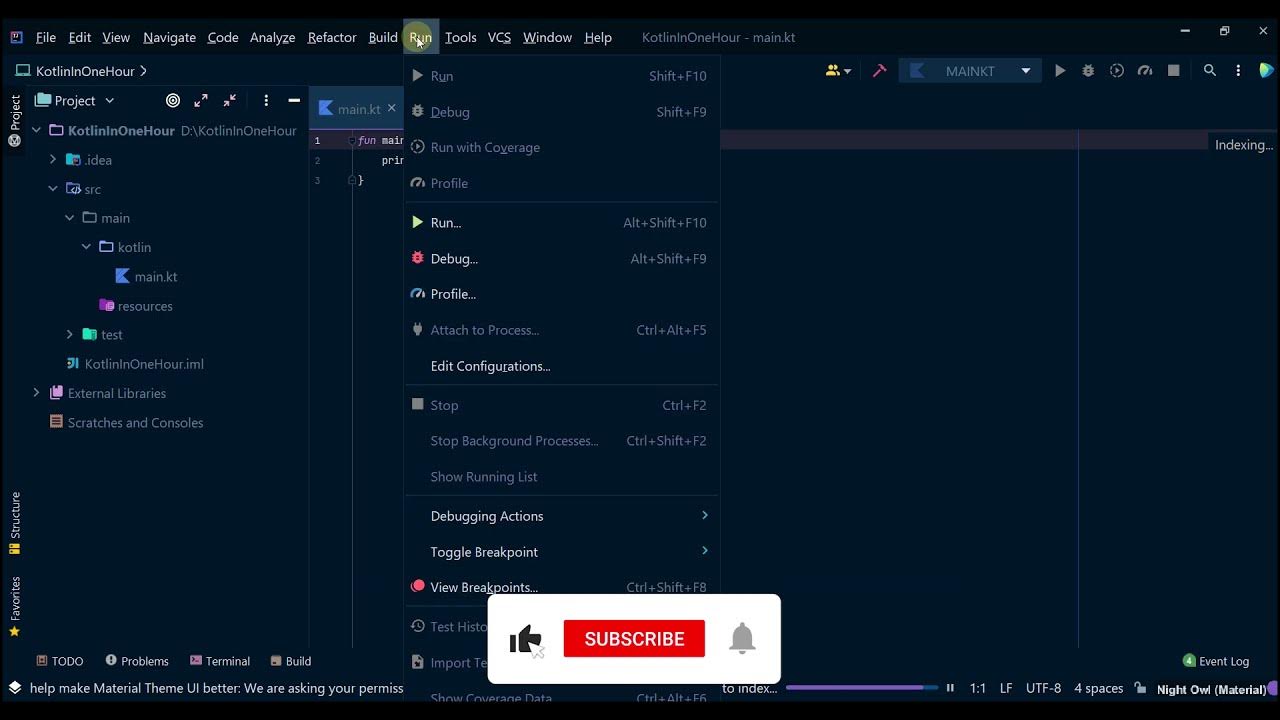Choose Edit Configurations… from Run menu
This screenshot has width=1280, height=720.
click(x=562, y=366)
